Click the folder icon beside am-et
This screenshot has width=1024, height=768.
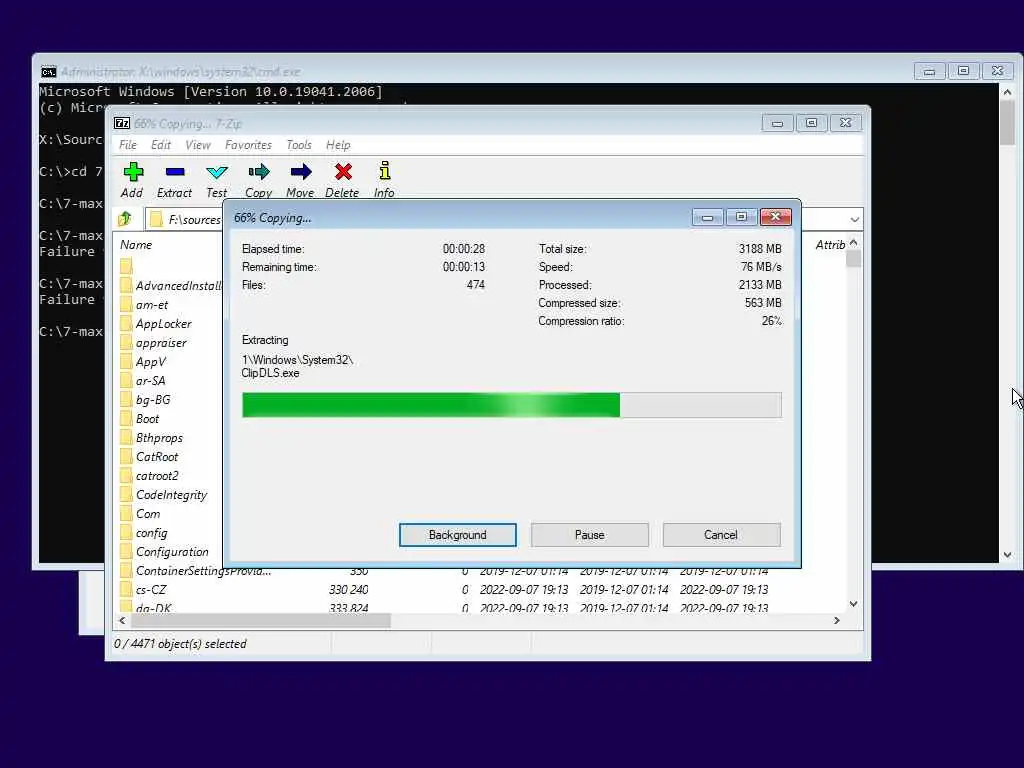point(126,305)
